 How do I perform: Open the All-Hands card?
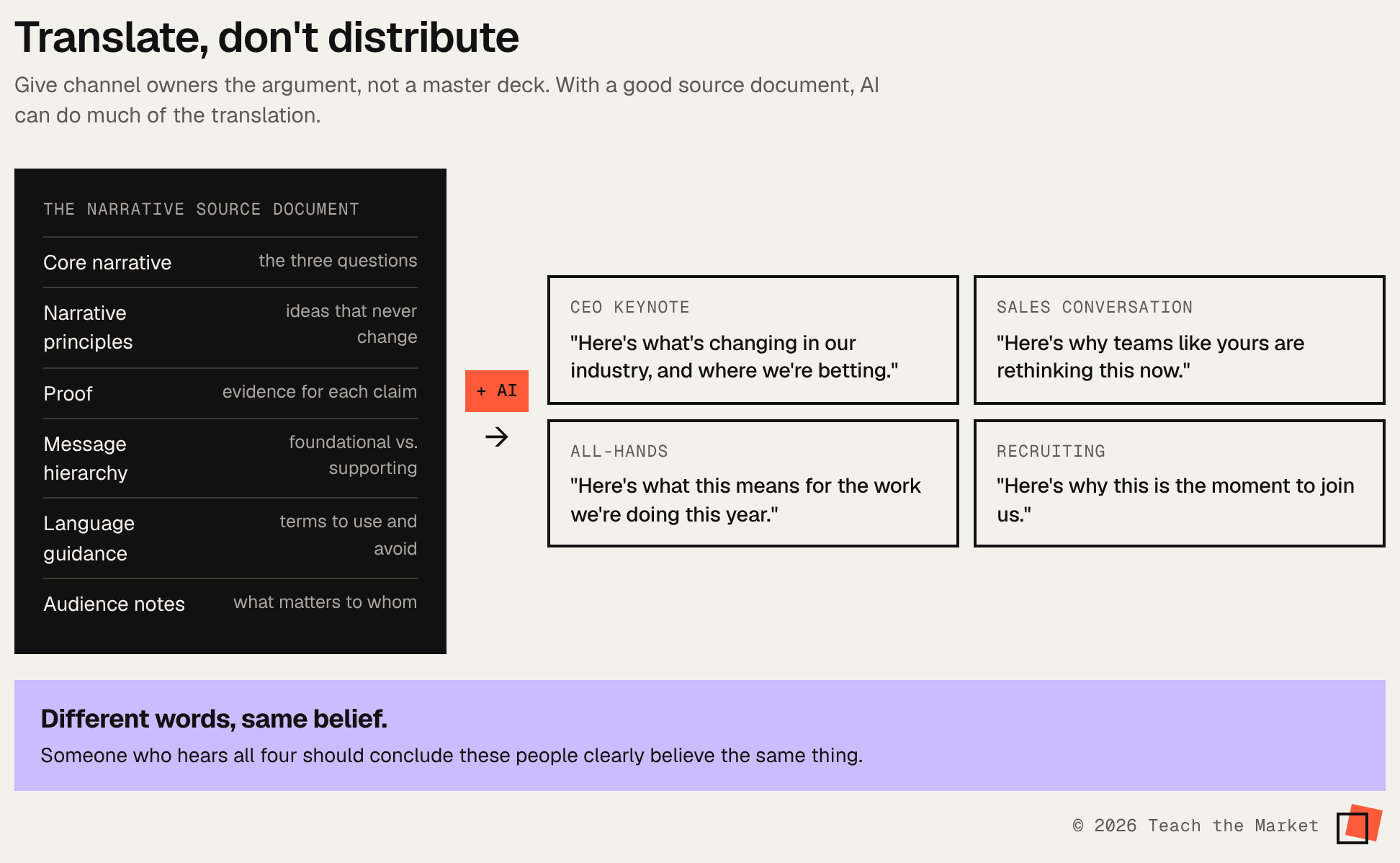point(753,483)
